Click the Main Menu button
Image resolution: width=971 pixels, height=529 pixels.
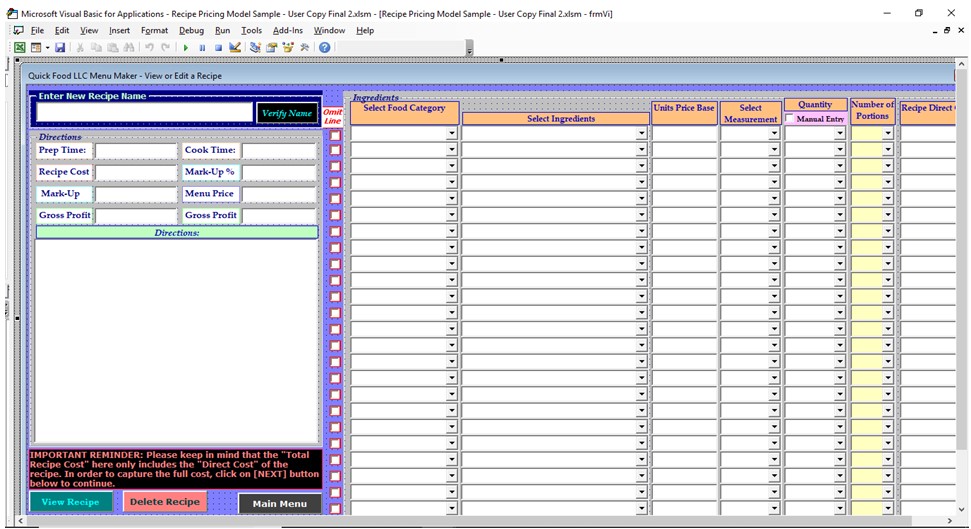[280, 504]
